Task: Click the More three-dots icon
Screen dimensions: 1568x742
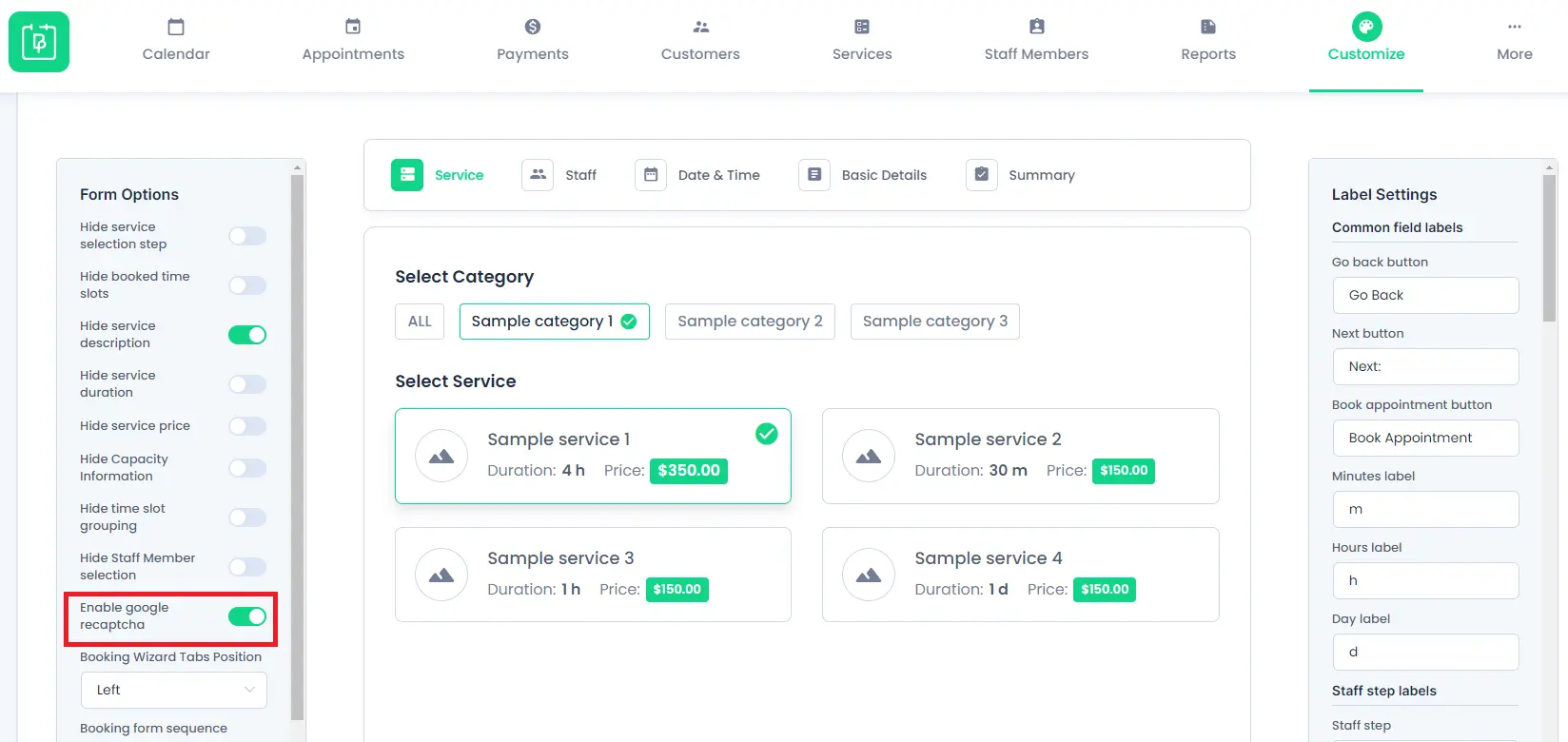Action: pos(1515,27)
